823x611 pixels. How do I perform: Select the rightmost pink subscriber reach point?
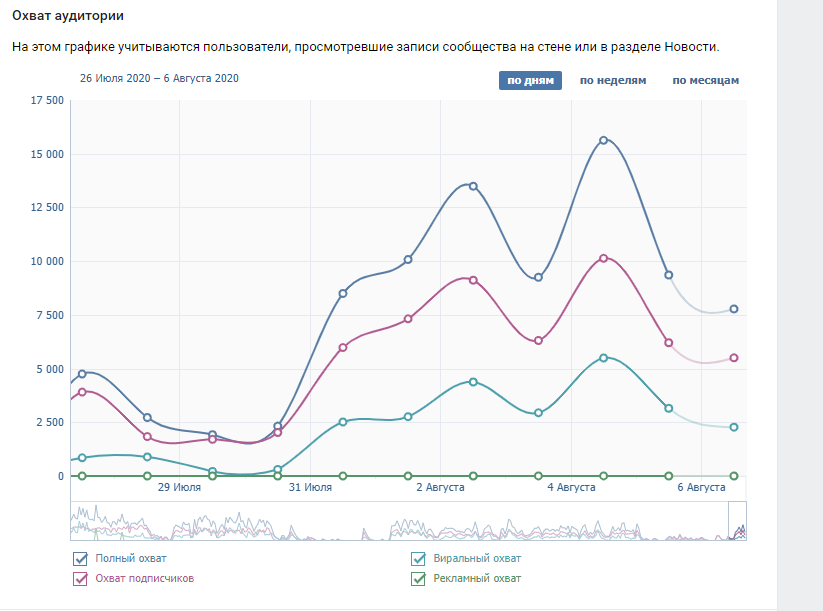click(x=734, y=358)
